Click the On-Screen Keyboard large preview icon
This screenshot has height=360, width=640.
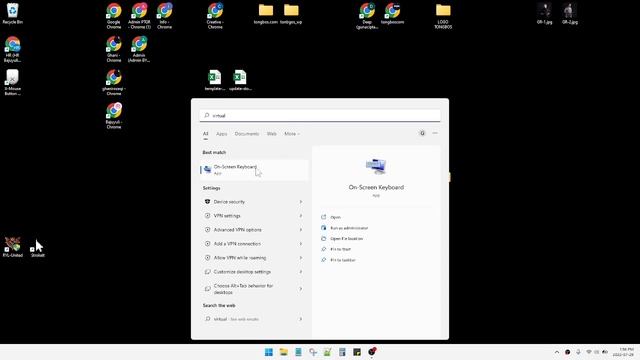[376, 167]
